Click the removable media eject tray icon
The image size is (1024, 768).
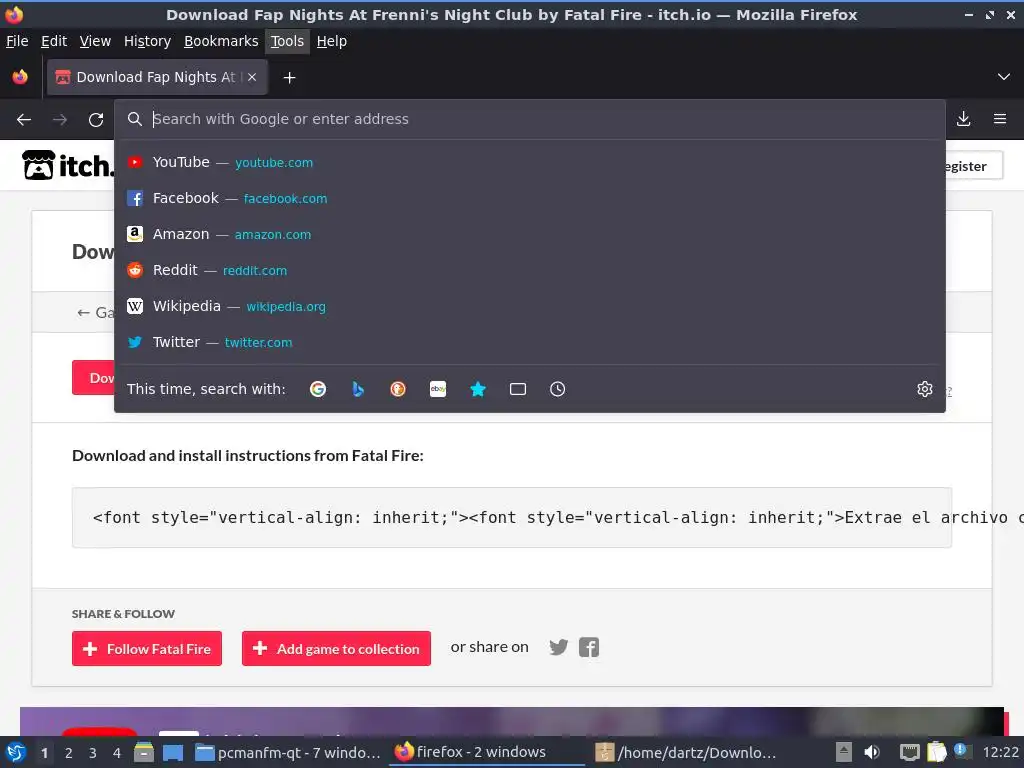click(844, 752)
